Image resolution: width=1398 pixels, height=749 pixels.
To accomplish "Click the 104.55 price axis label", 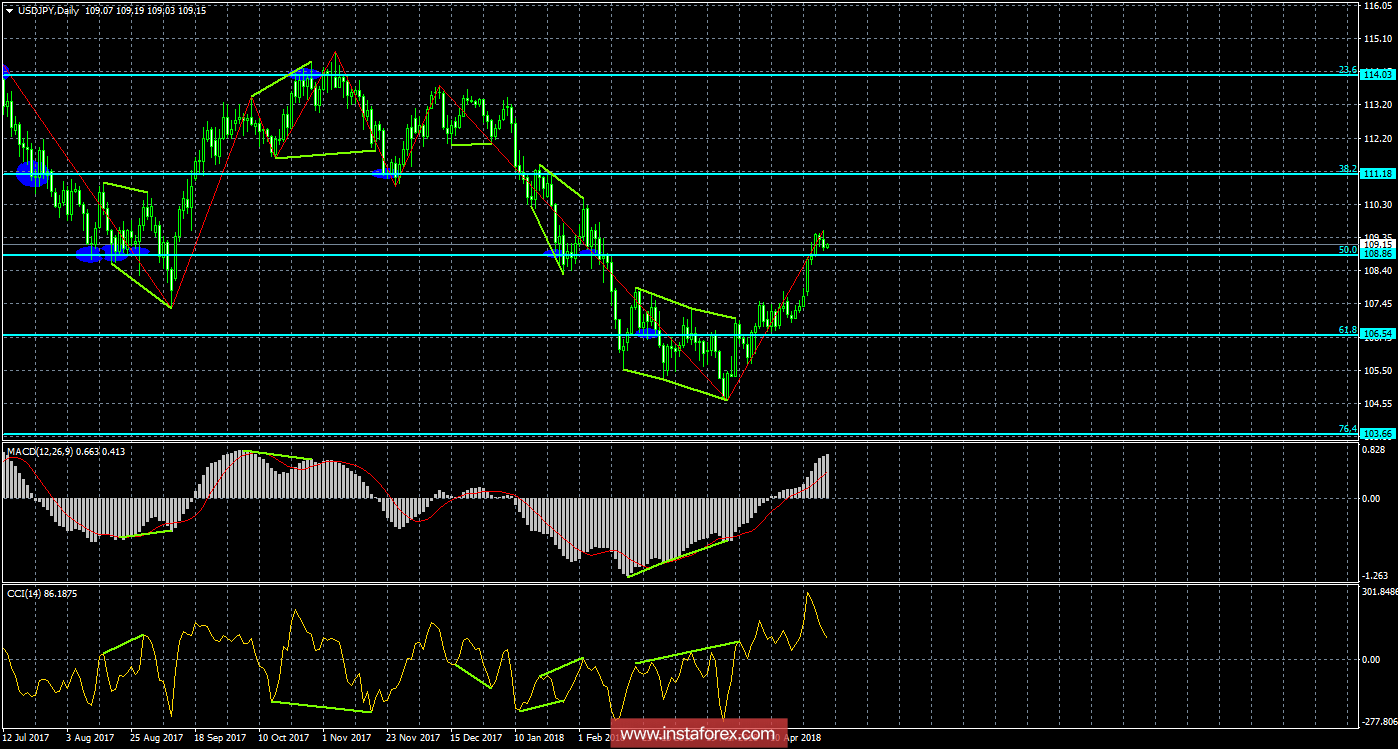I will (1378, 403).
